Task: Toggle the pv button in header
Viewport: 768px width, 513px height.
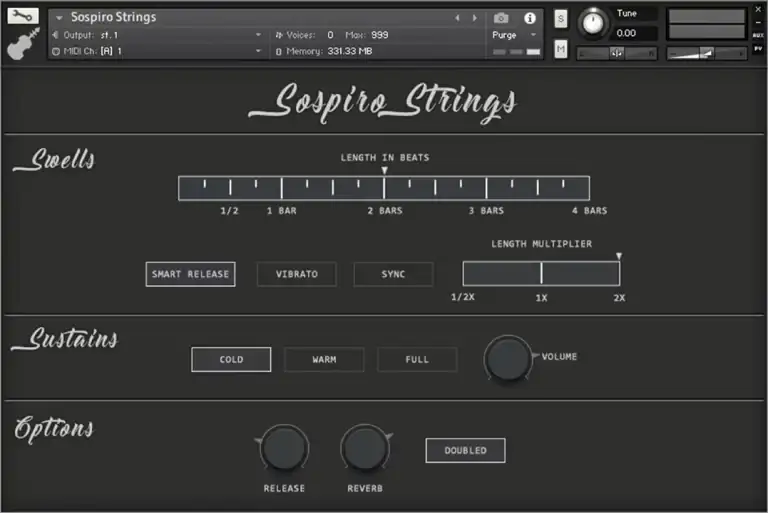Action: [758, 49]
